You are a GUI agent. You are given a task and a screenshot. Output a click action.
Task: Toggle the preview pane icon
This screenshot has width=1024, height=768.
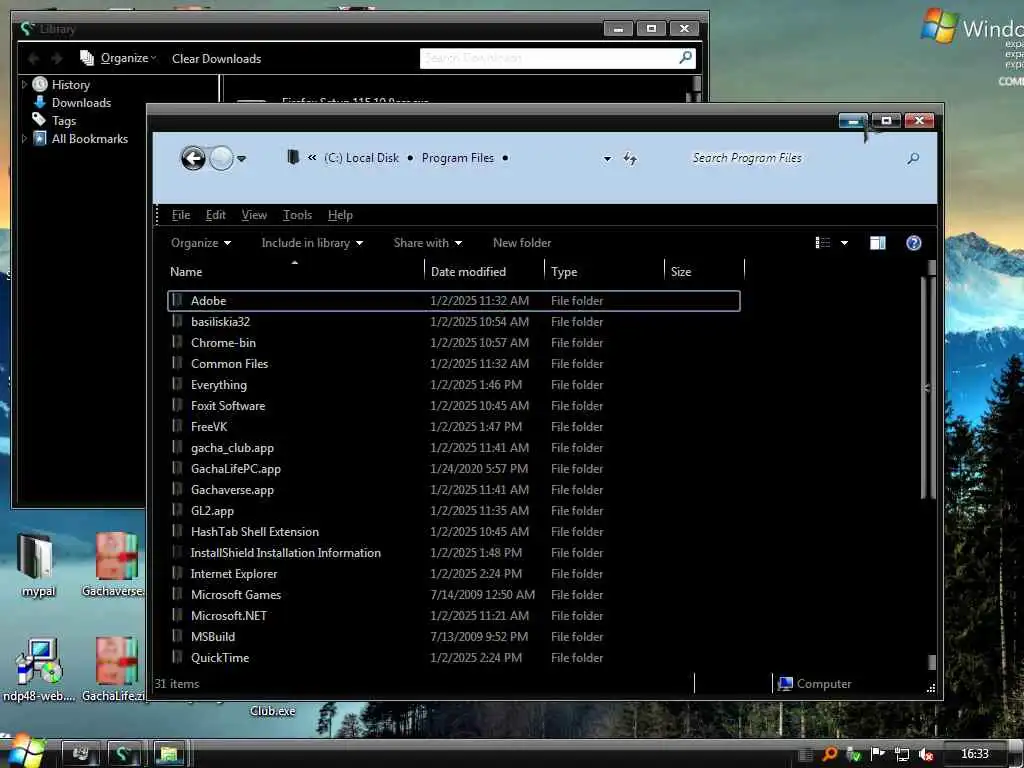tap(878, 243)
